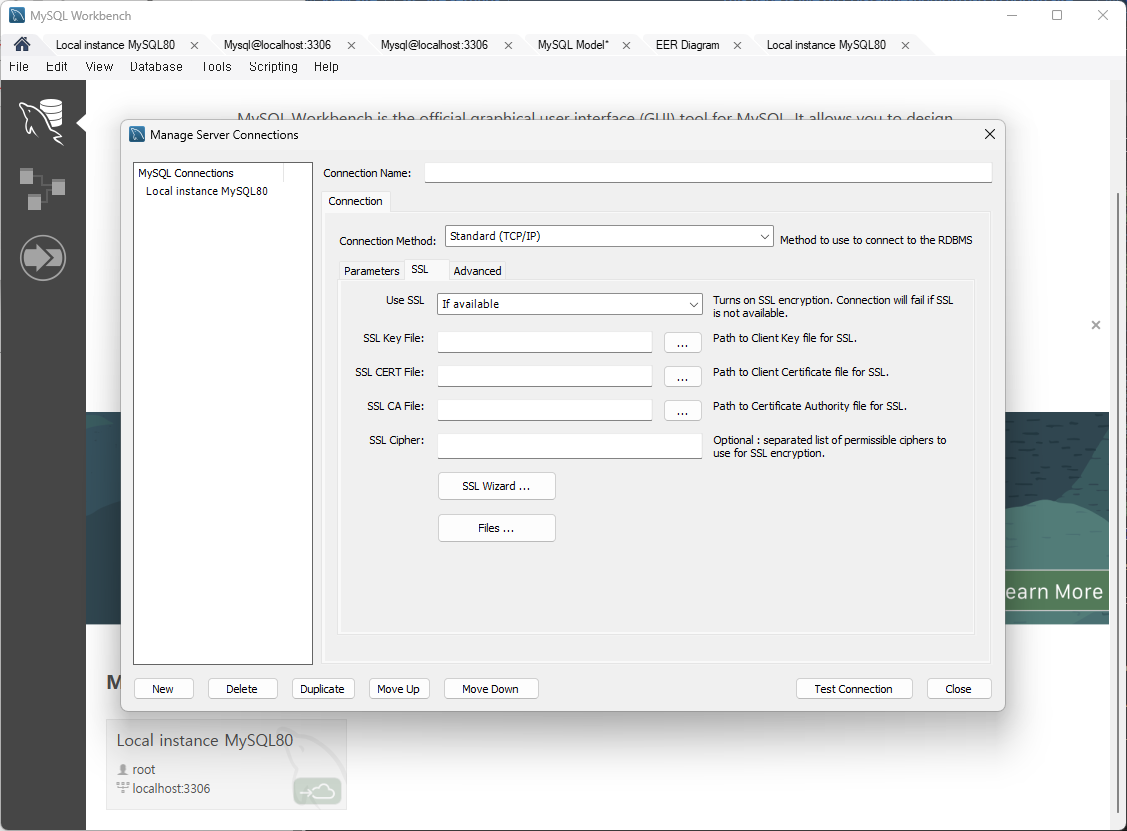Image resolution: width=1127 pixels, height=831 pixels.
Task: Delete the selected connection
Action: pos(242,689)
